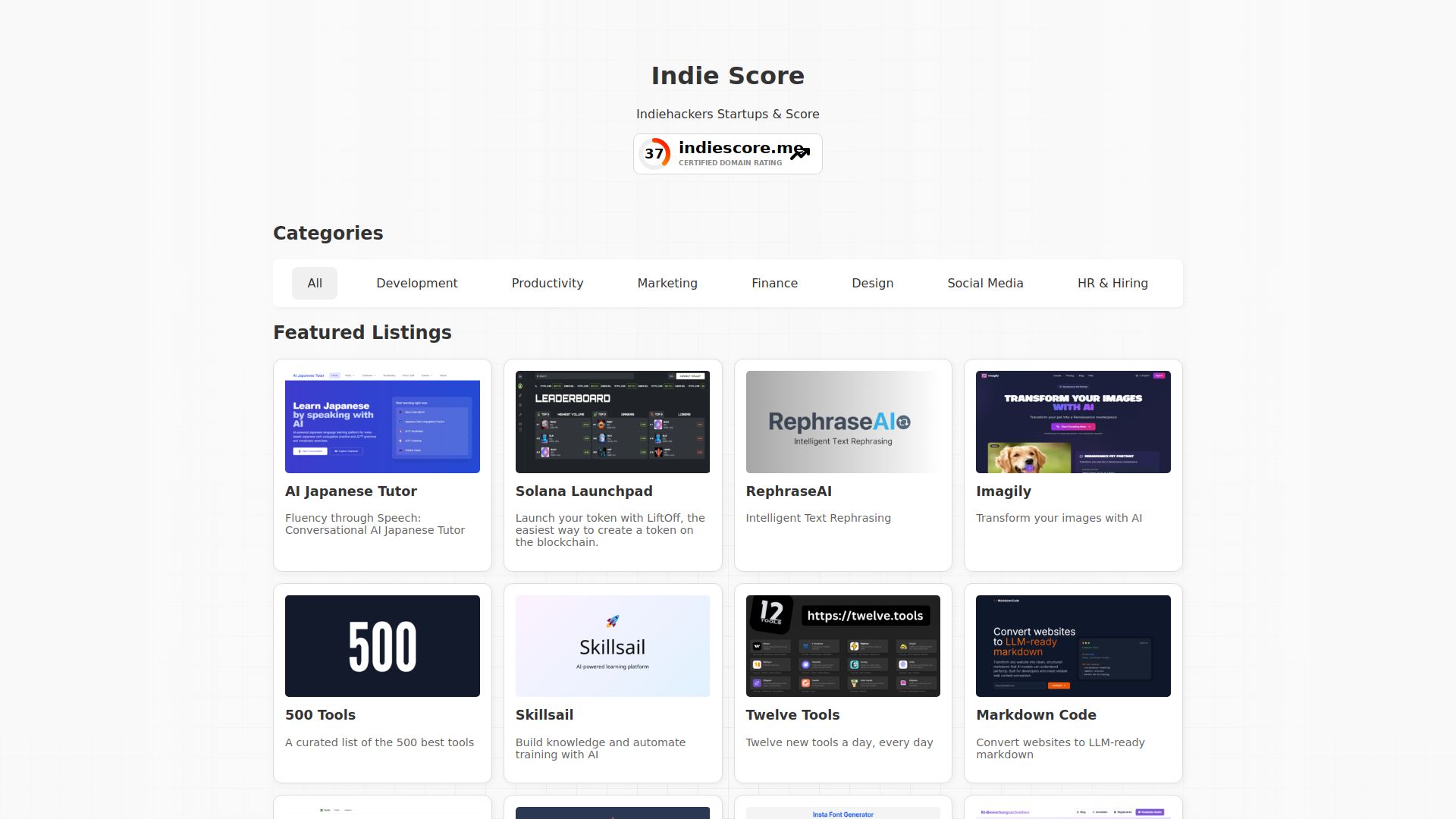The image size is (1456, 819).
Task: Open the AI Japanese Tutor listing
Action: pyautogui.click(x=350, y=491)
